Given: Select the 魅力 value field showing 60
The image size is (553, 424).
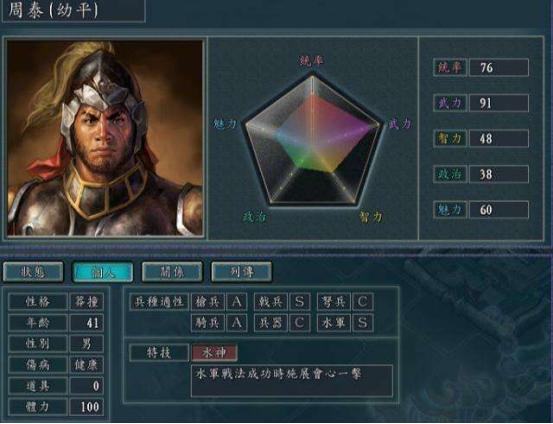Looking at the screenshot, I should tap(499, 210).
